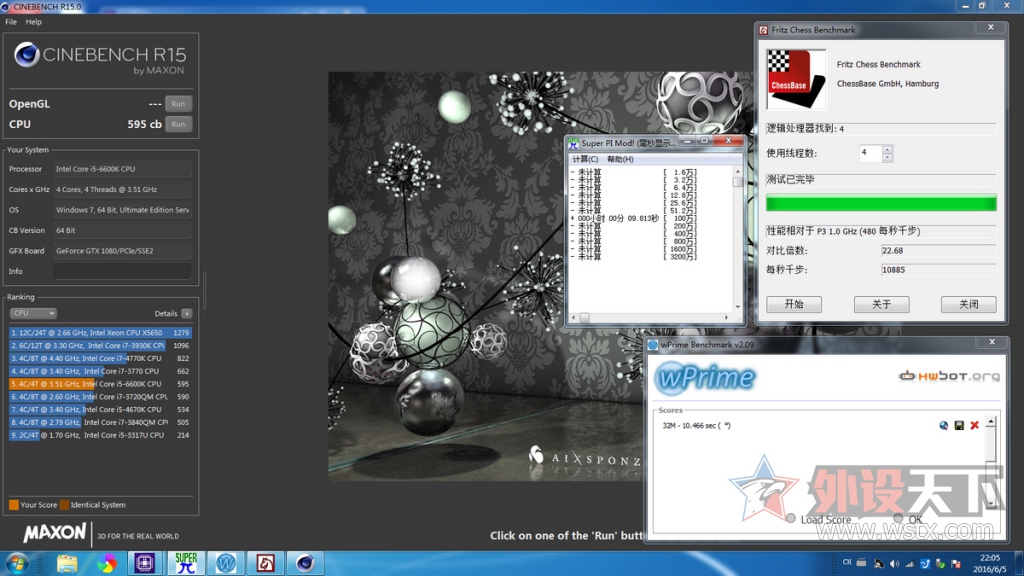Select the Core i7-3720QM ranking row
Screen dimensions: 1024x576
100,396
